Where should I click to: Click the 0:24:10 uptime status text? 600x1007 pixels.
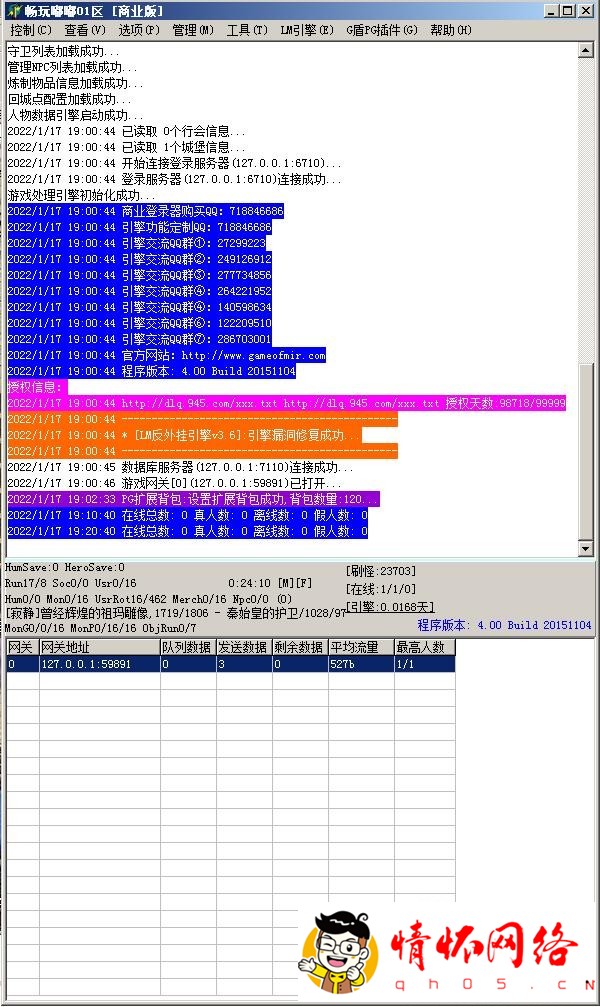pos(249,583)
